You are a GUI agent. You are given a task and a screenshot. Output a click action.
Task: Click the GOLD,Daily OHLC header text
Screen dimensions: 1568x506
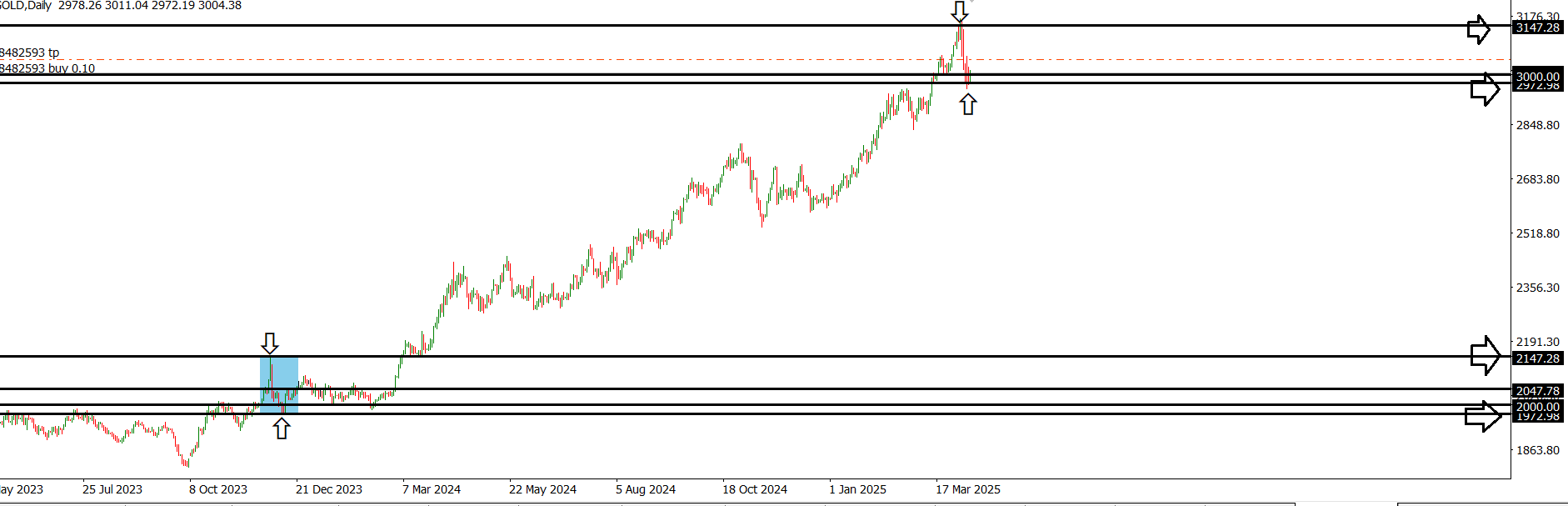(x=121, y=6)
